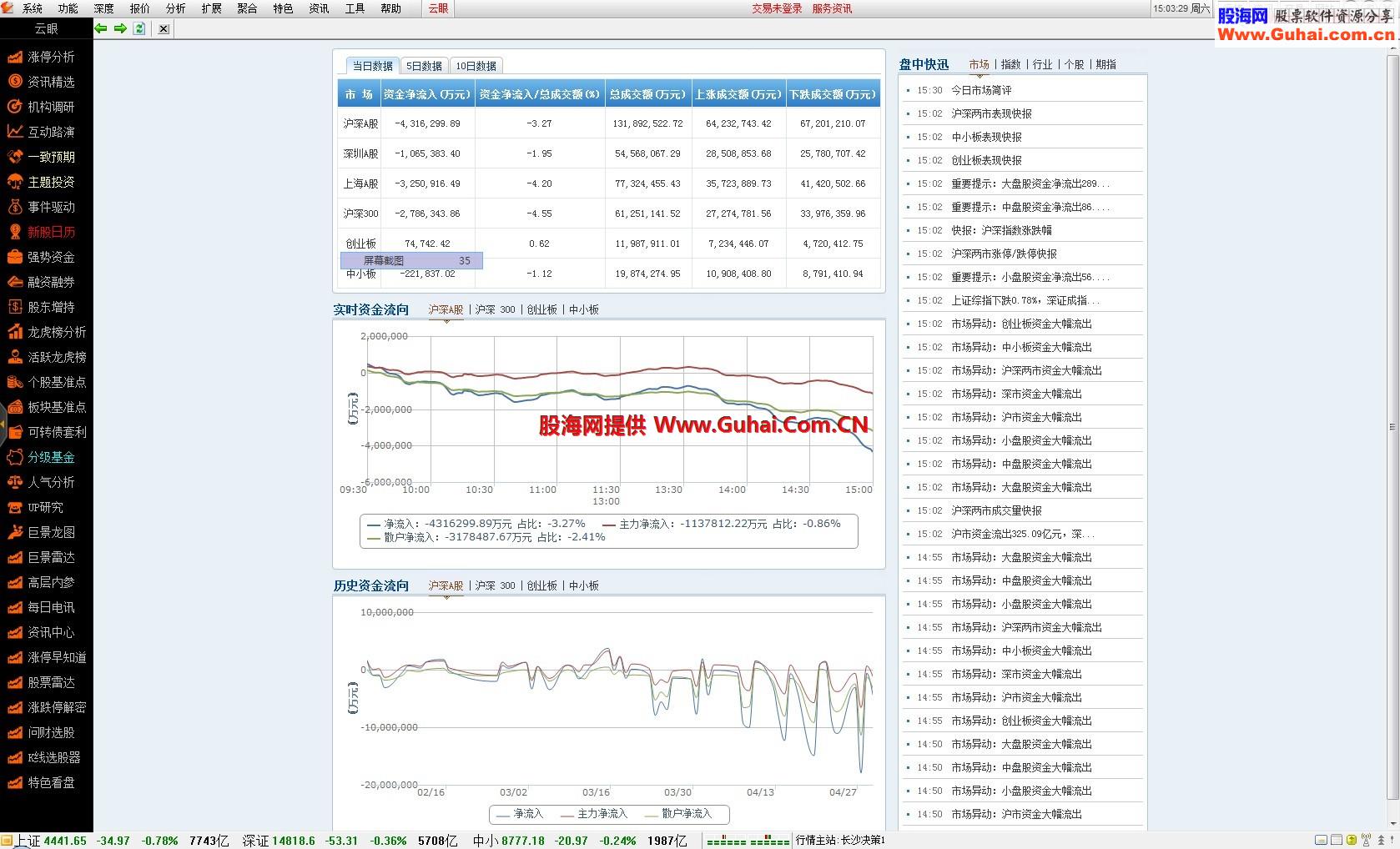The height and width of the screenshot is (849, 1400).
Task: Click the 交易未登录 link
Action: pos(777,8)
